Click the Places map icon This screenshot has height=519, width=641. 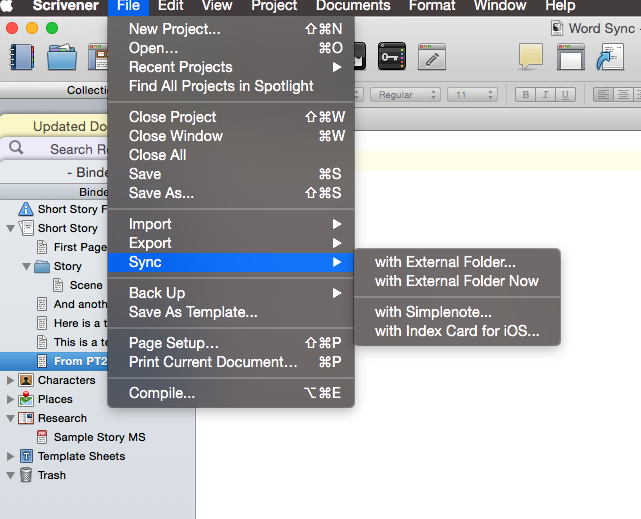click(26, 399)
